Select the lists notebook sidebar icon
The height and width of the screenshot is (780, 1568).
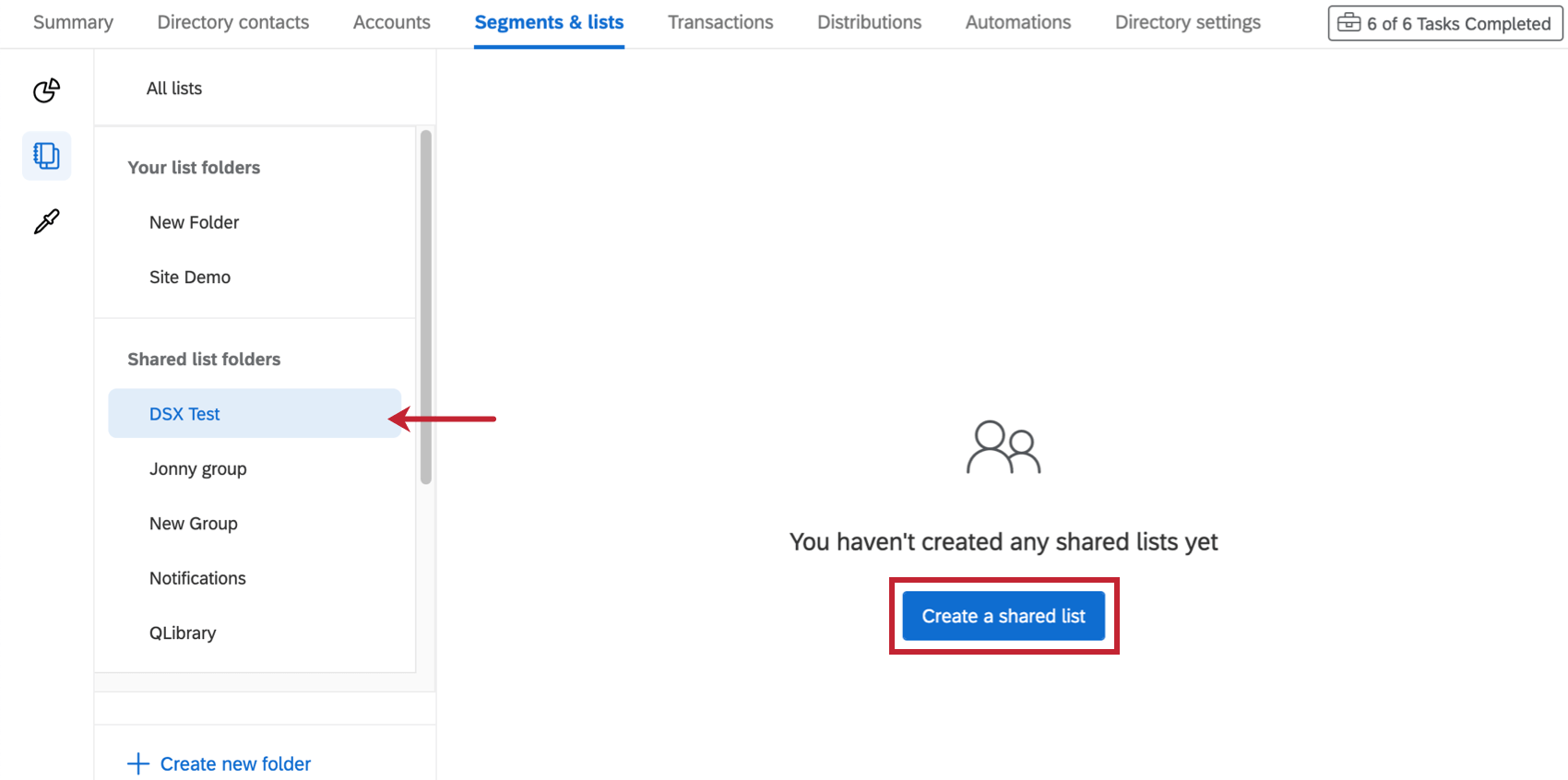[46, 156]
